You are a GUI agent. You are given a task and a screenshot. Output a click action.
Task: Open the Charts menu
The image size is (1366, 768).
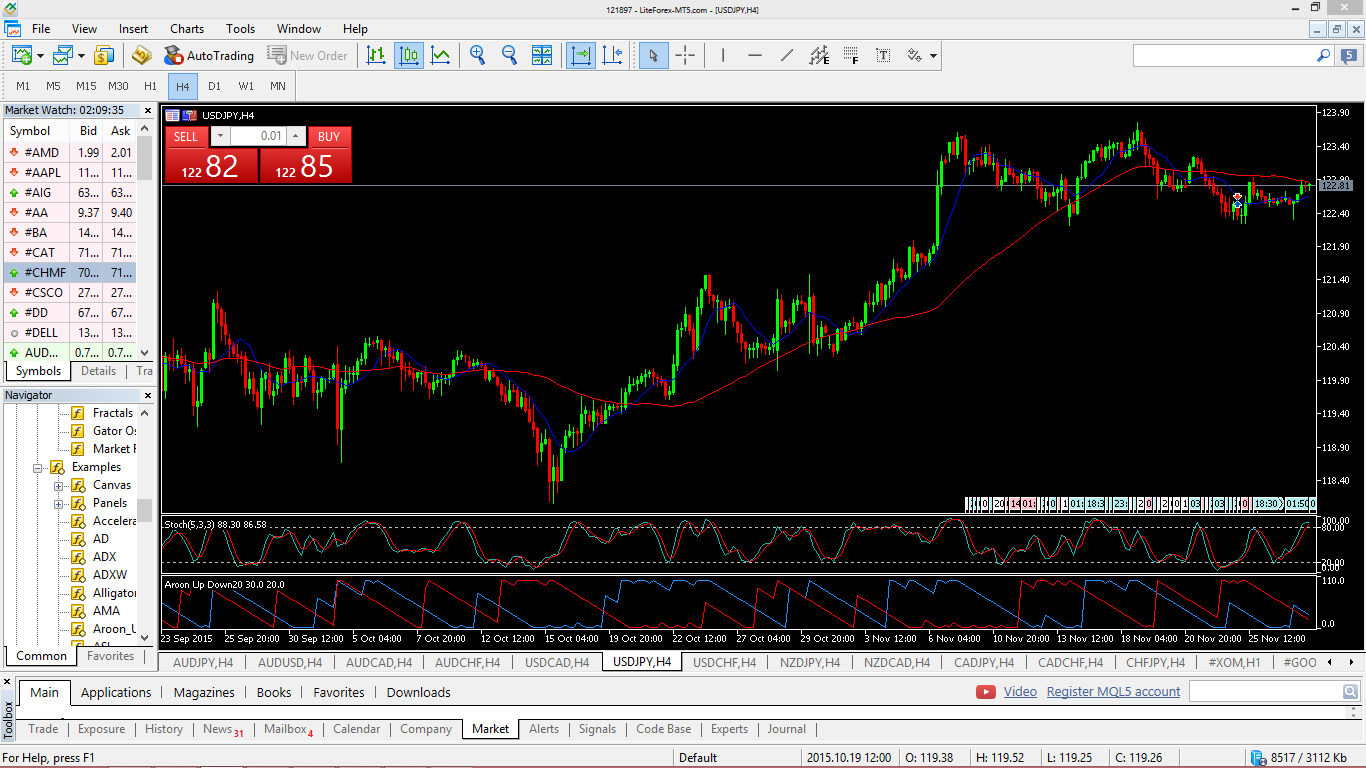point(187,29)
